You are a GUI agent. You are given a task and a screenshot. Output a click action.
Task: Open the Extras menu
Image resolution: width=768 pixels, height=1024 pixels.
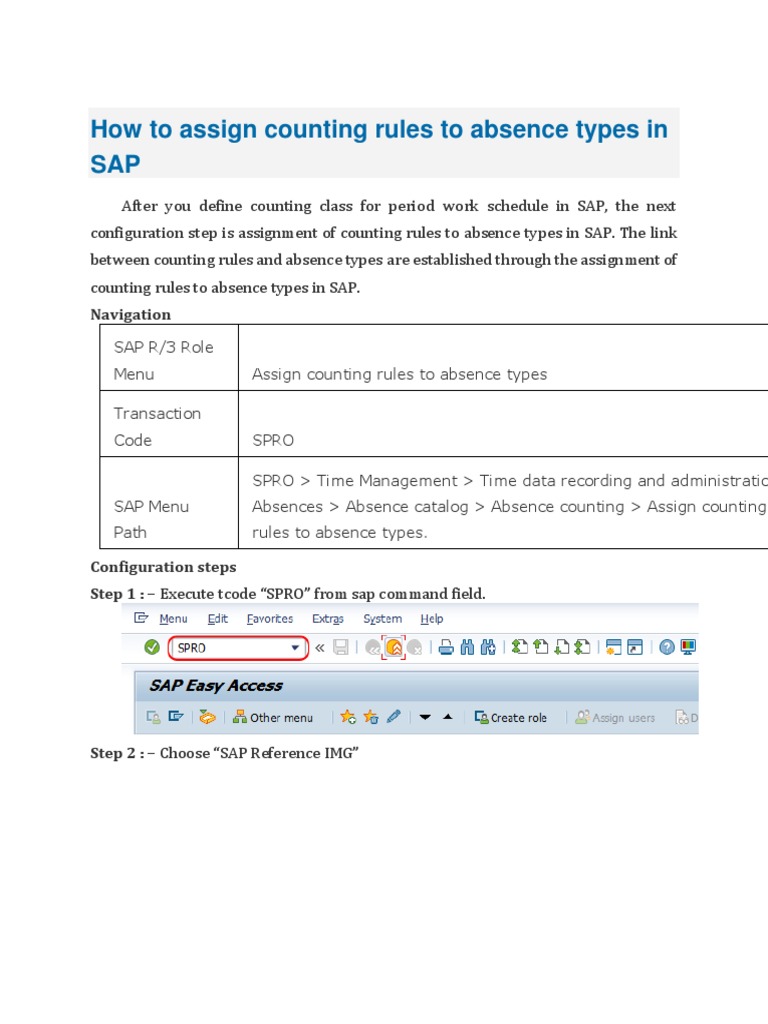(328, 618)
